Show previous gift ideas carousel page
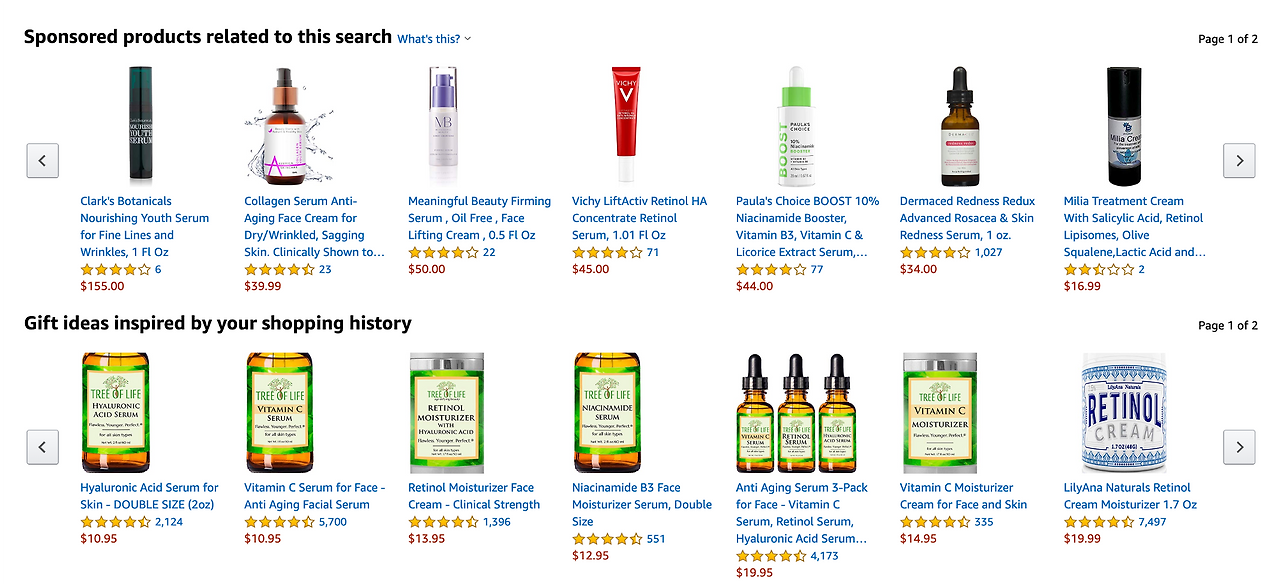The height and width of the screenshot is (584, 1280). click(42, 447)
